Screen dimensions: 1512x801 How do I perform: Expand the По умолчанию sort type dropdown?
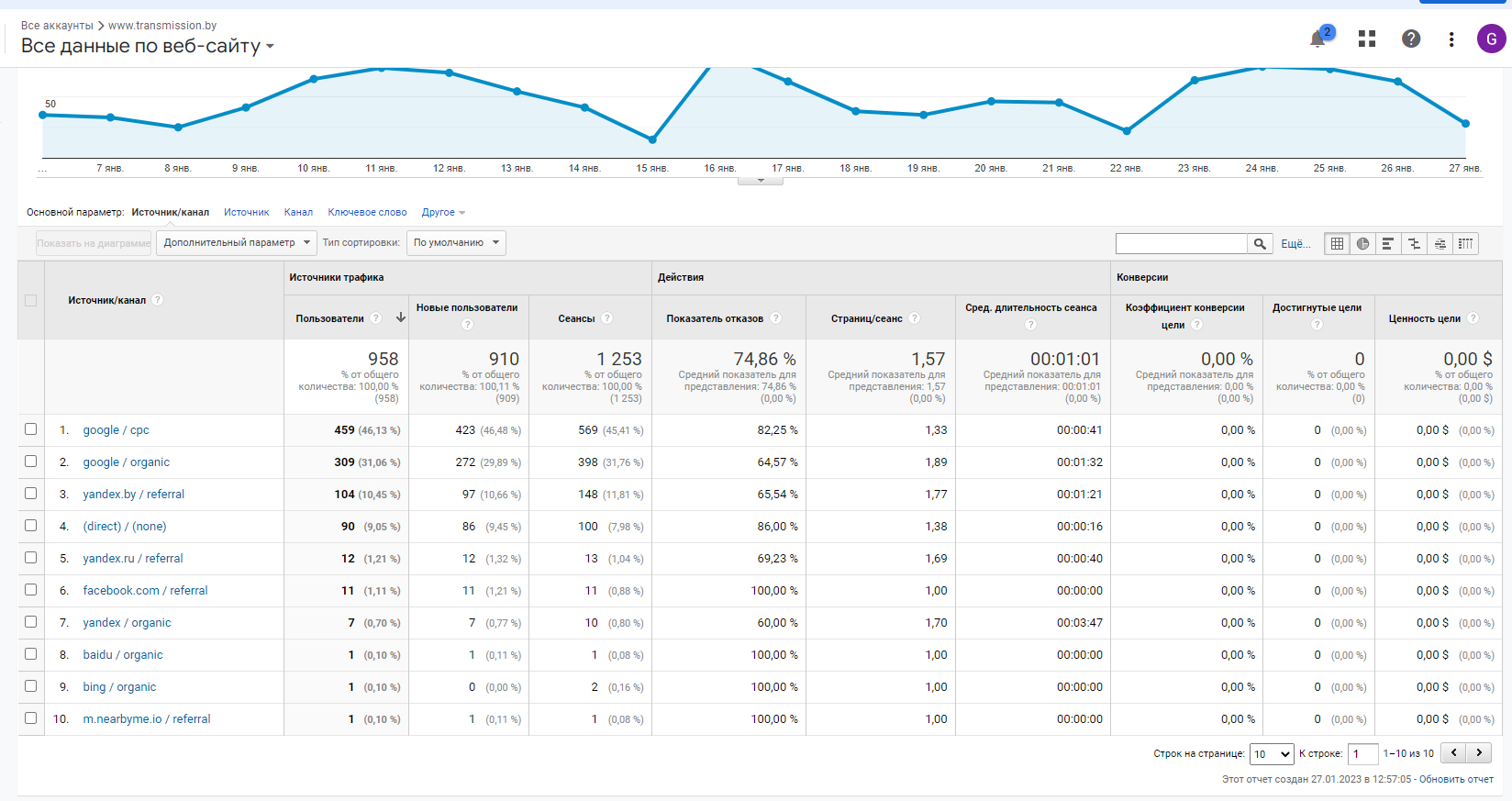(x=456, y=242)
